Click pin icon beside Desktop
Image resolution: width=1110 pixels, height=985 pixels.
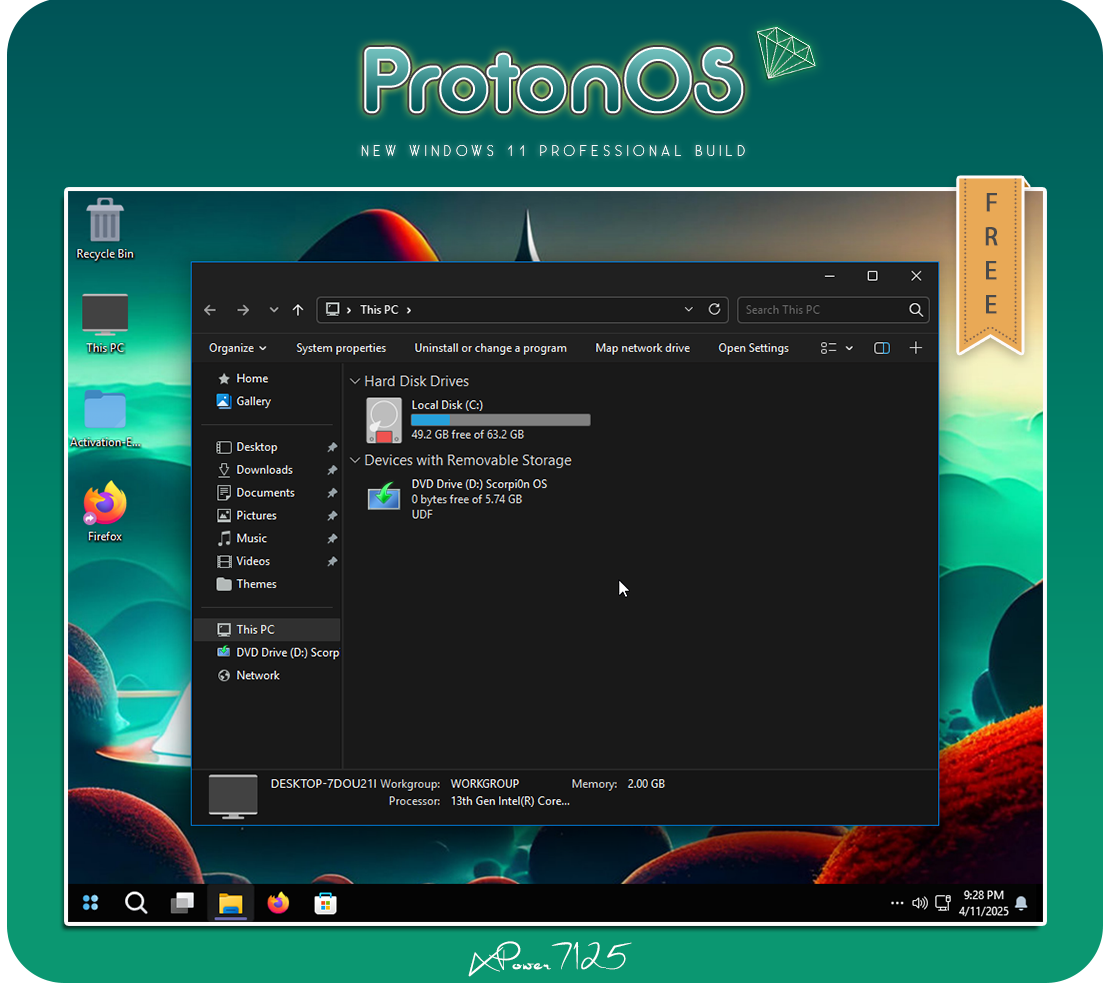pyautogui.click(x=331, y=448)
